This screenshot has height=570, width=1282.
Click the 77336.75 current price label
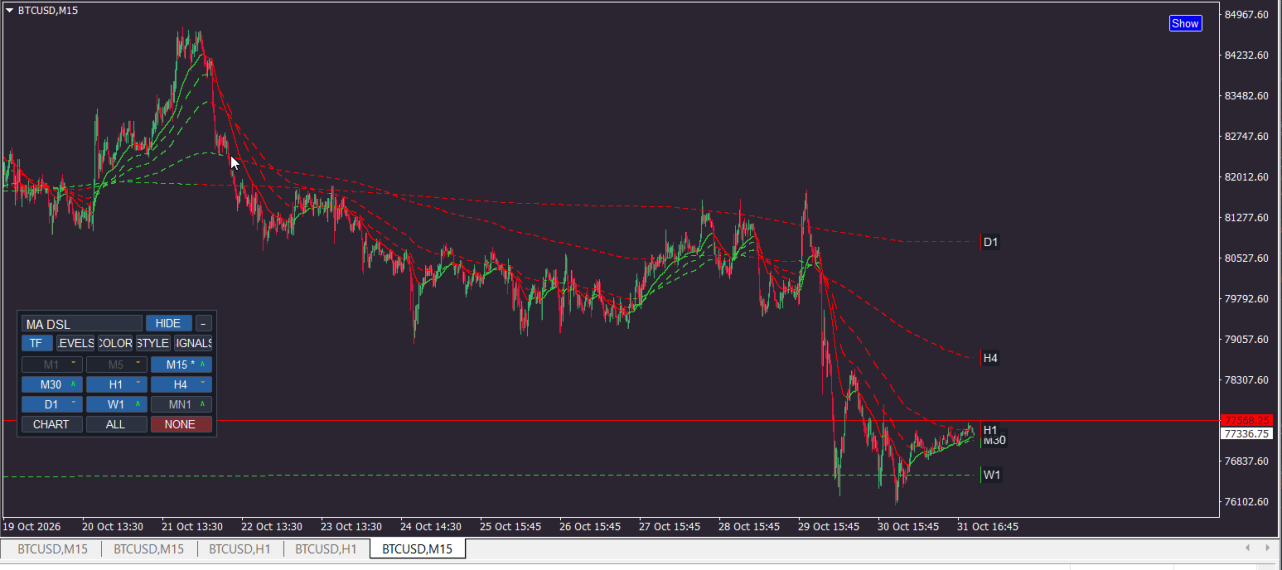click(1247, 434)
